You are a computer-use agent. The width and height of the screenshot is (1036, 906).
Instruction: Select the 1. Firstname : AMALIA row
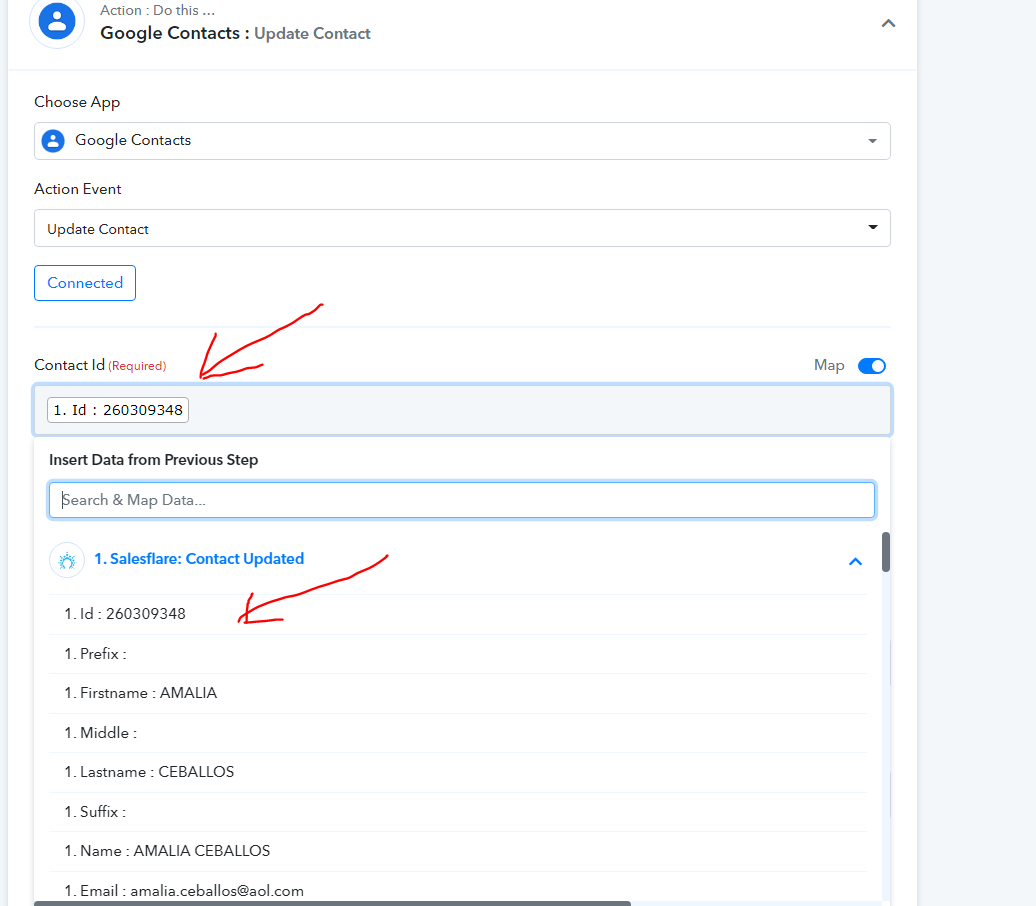[458, 693]
